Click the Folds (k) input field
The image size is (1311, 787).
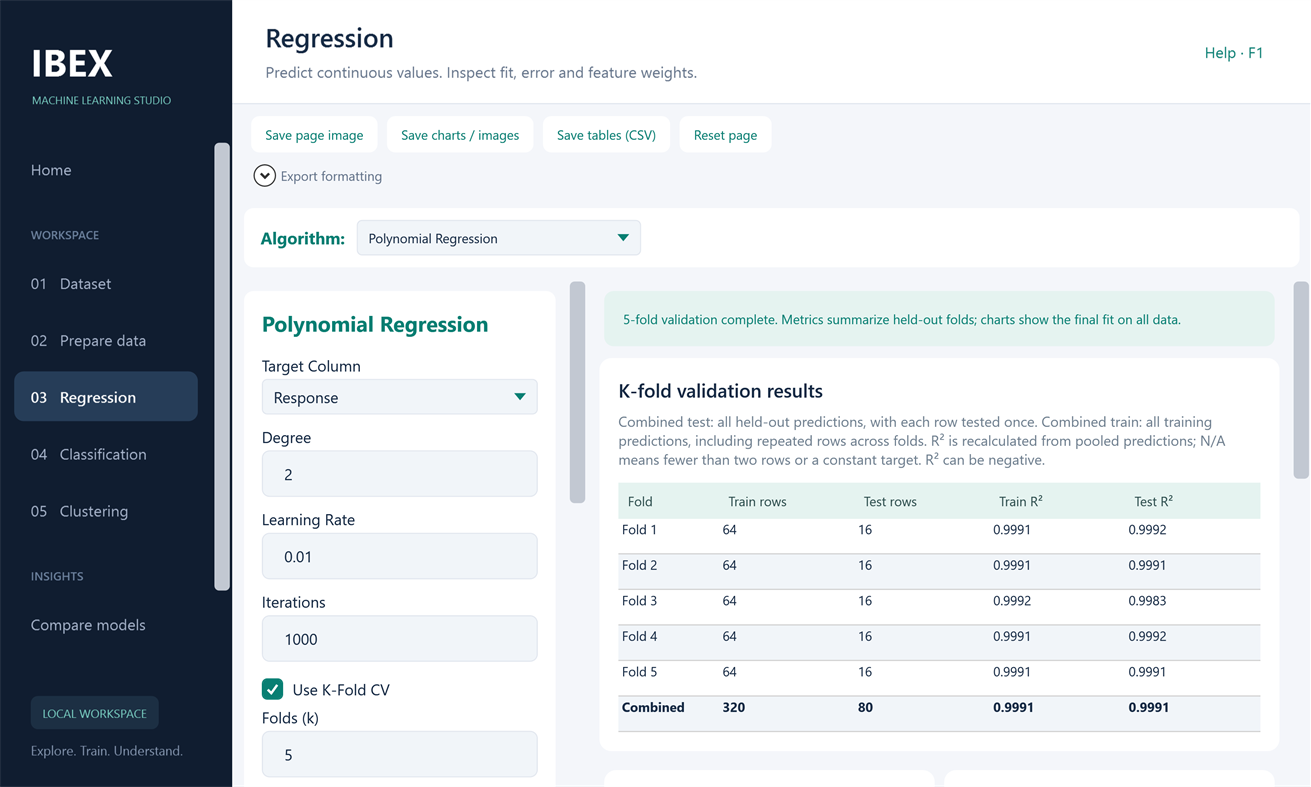[399, 754]
